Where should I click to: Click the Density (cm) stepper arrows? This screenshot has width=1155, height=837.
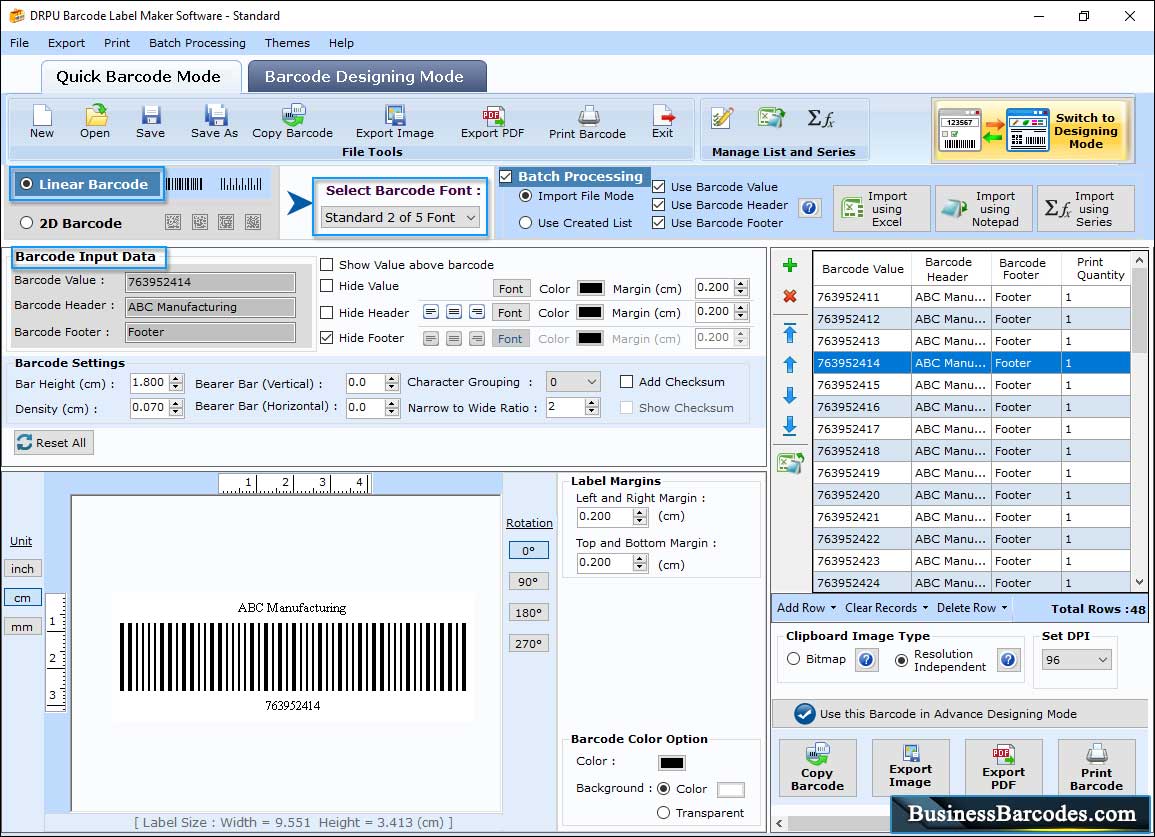click(x=175, y=407)
